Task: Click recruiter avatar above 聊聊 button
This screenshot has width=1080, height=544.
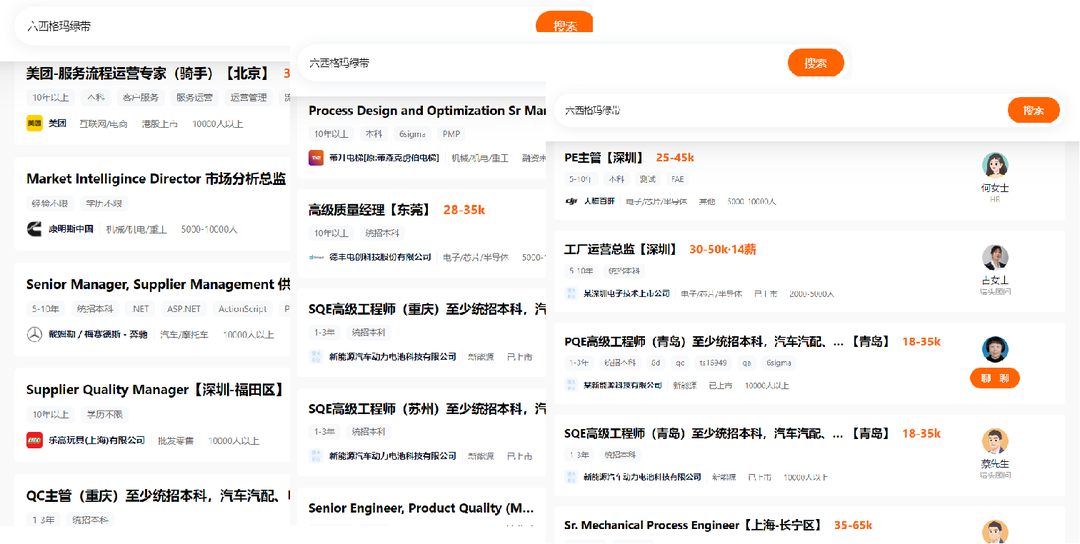Action: pyautogui.click(x=995, y=349)
